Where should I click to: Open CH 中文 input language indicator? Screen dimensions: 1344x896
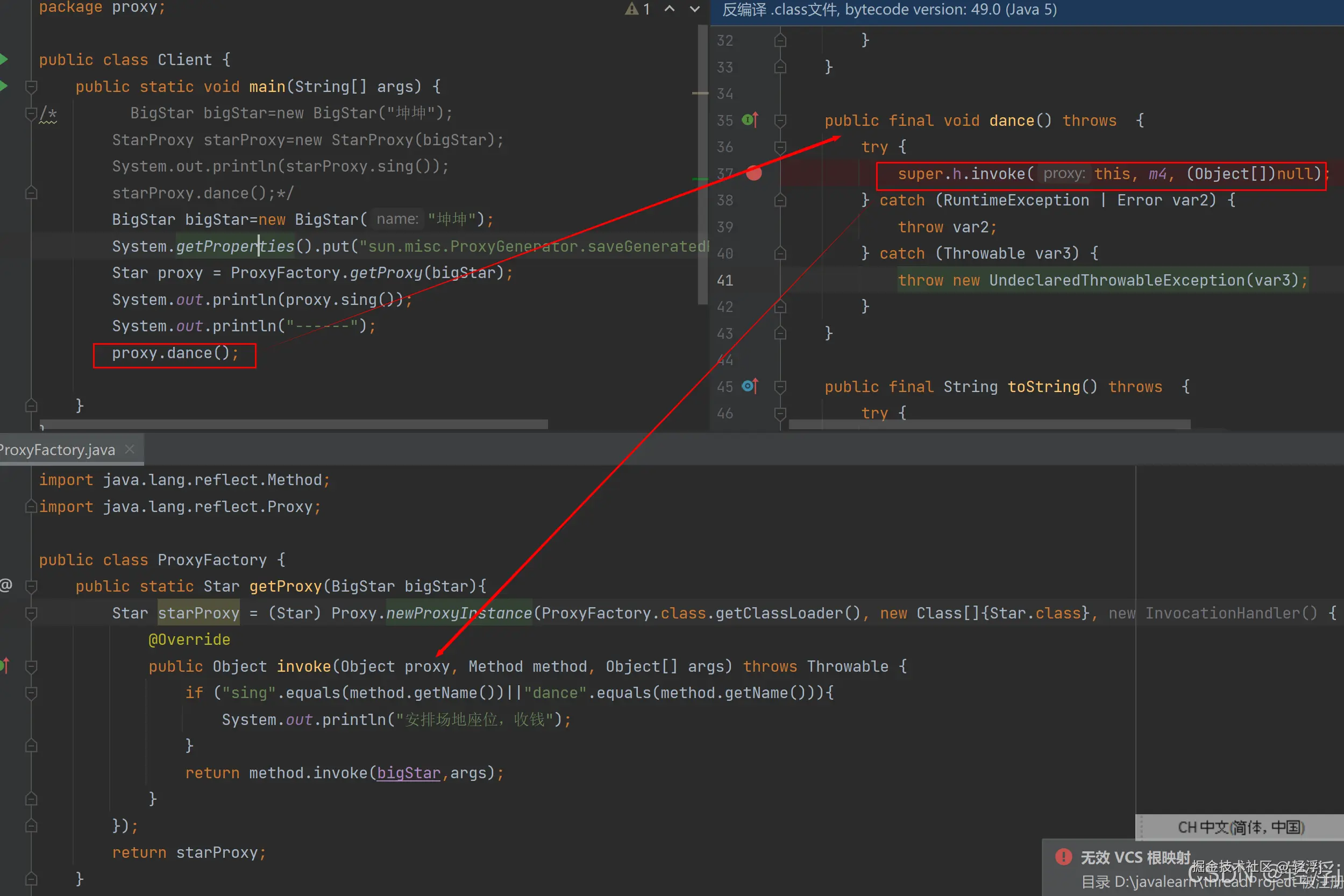pos(1240,827)
